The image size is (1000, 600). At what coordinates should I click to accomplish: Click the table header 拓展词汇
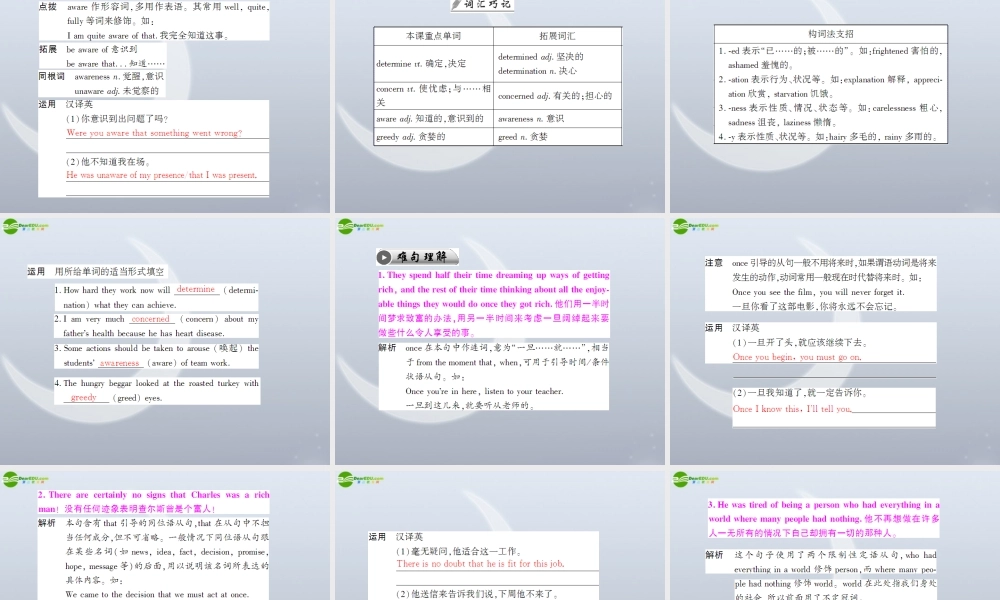(x=557, y=36)
